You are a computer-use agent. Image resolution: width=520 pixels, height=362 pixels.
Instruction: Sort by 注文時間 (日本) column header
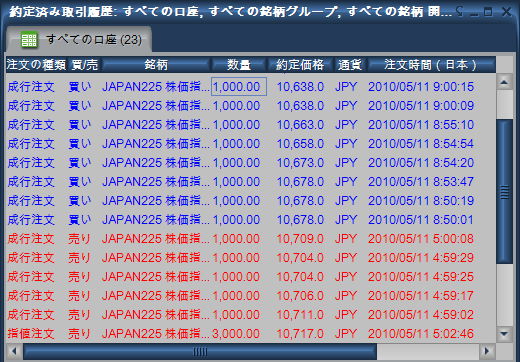(431, 64)
